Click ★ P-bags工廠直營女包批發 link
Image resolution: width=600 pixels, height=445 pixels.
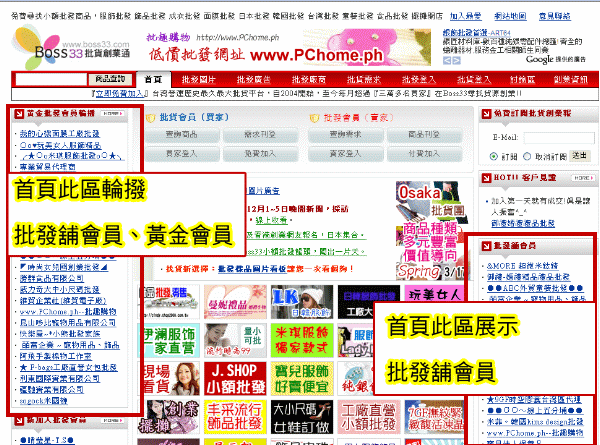pos(68,368)
